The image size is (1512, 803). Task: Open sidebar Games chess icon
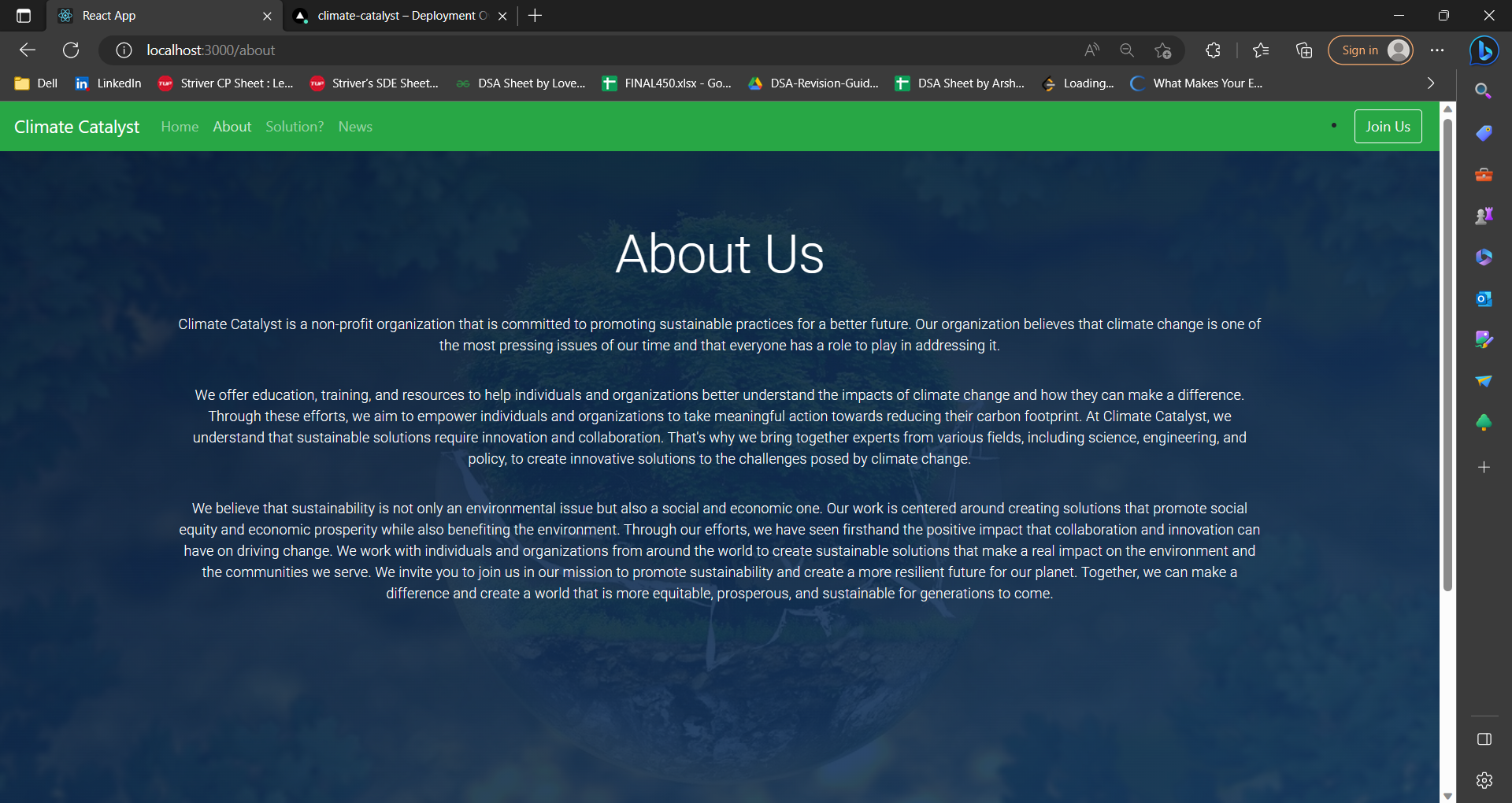pyautogui.click(x=1484, y=216)
